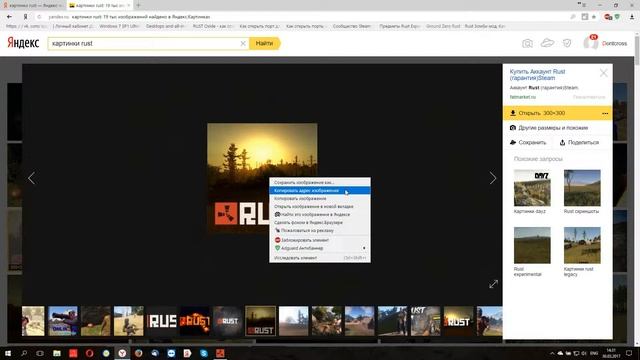Open bookmark "Как открыть порты"
640x360 pixels.
[304, 26]
